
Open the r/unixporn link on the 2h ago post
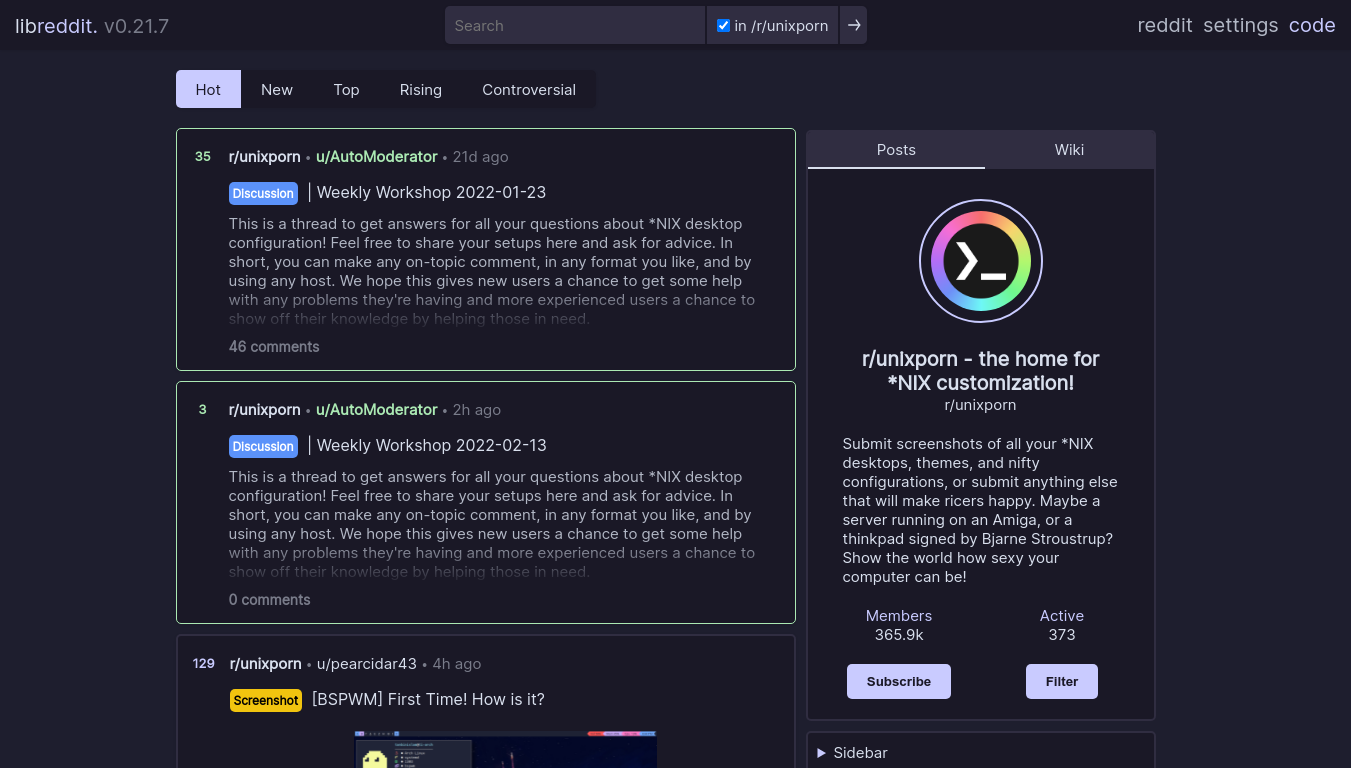coord(265,409)
